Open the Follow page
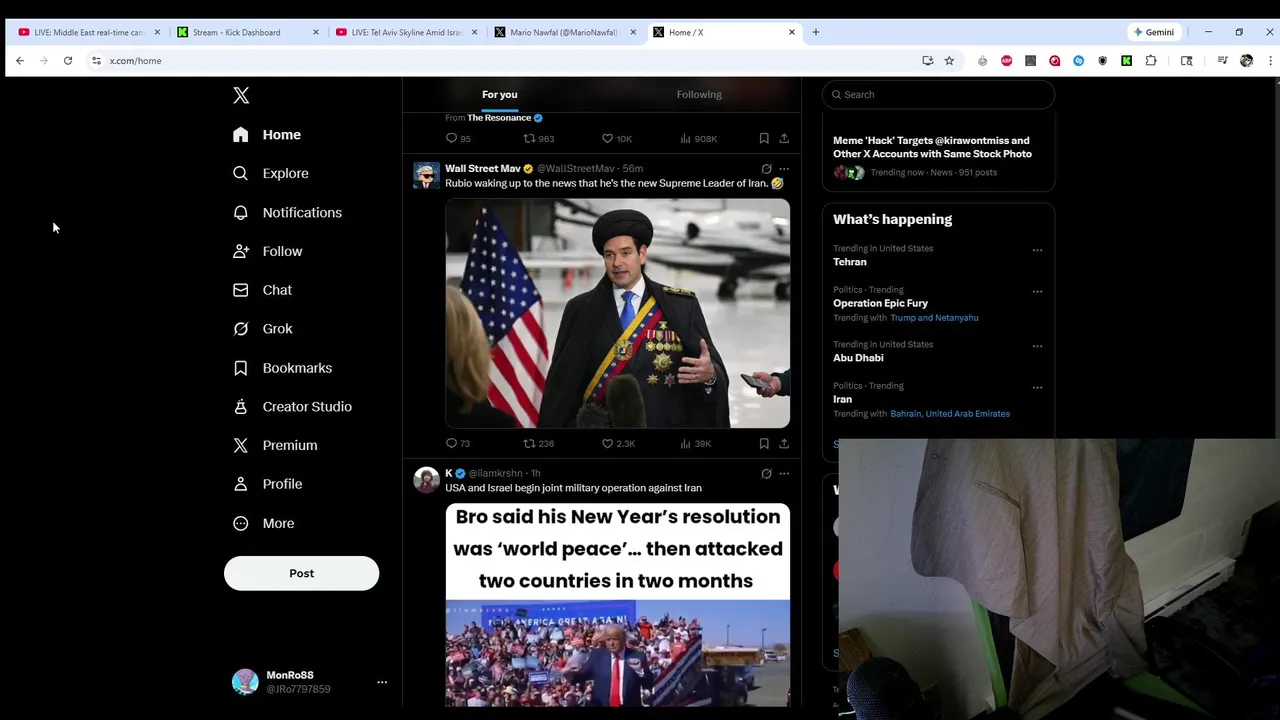The width and height of the screenshot is (1280, 720). coord(267,251)
